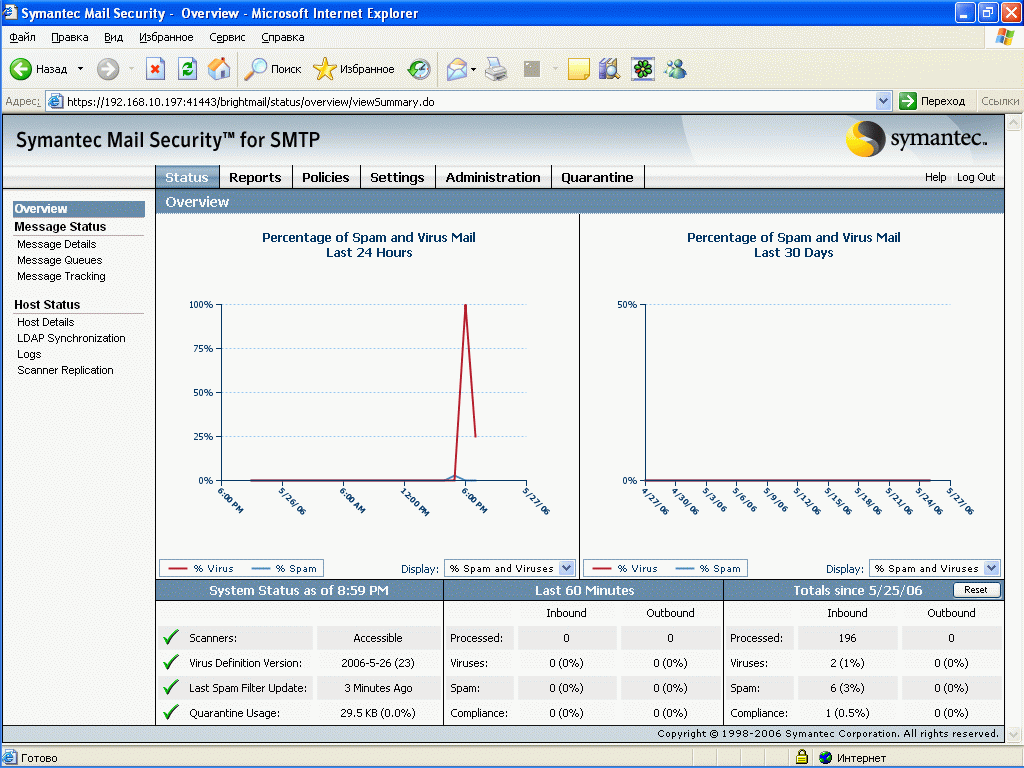Open the Message Queues sidebar link
The image size is (1024, 768).
click(60, 260)
